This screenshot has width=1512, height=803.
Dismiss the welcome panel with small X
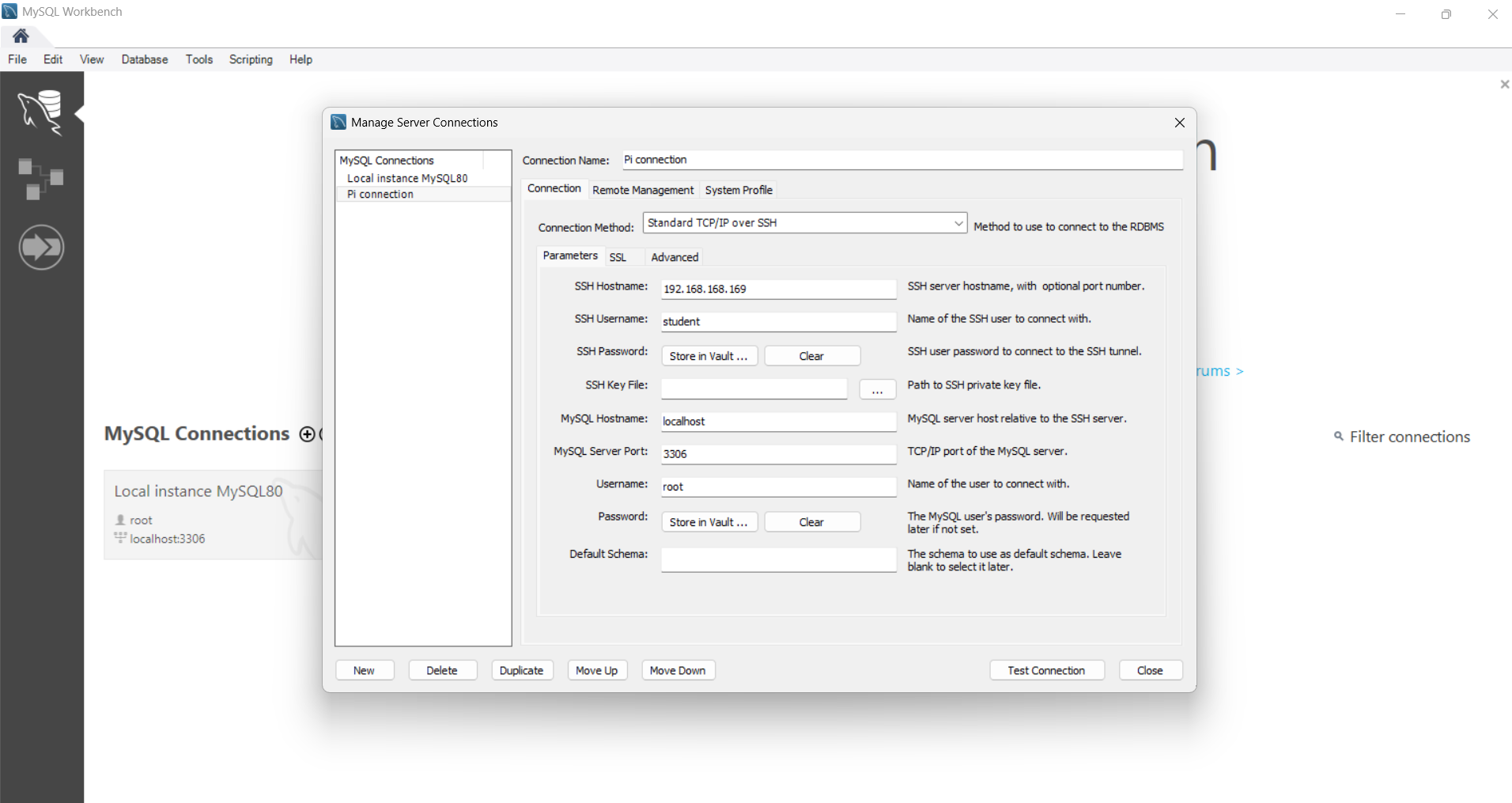1504,84
